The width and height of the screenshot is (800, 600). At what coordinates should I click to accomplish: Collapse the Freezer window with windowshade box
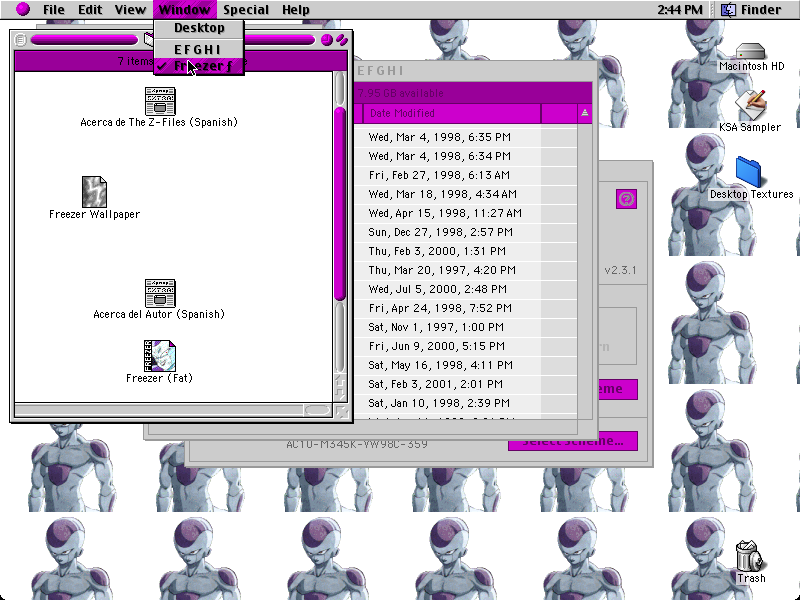[342, 40]
